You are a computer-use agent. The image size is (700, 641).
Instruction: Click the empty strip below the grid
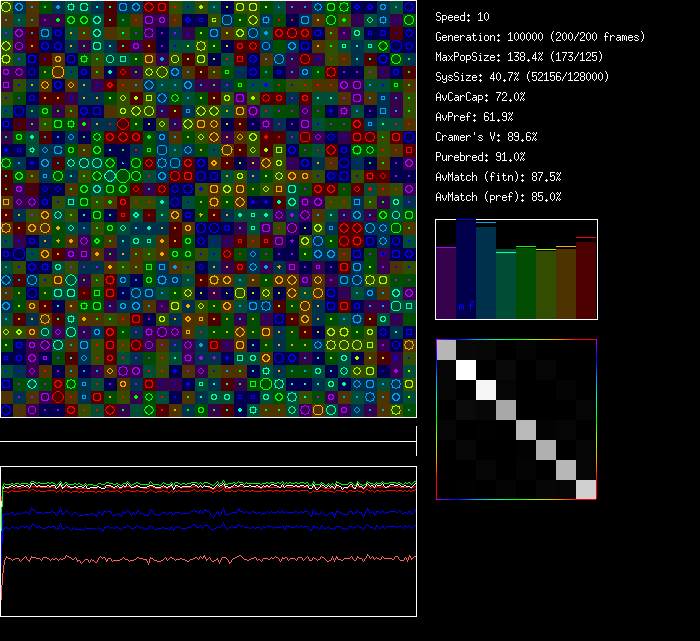coord(208,430)
